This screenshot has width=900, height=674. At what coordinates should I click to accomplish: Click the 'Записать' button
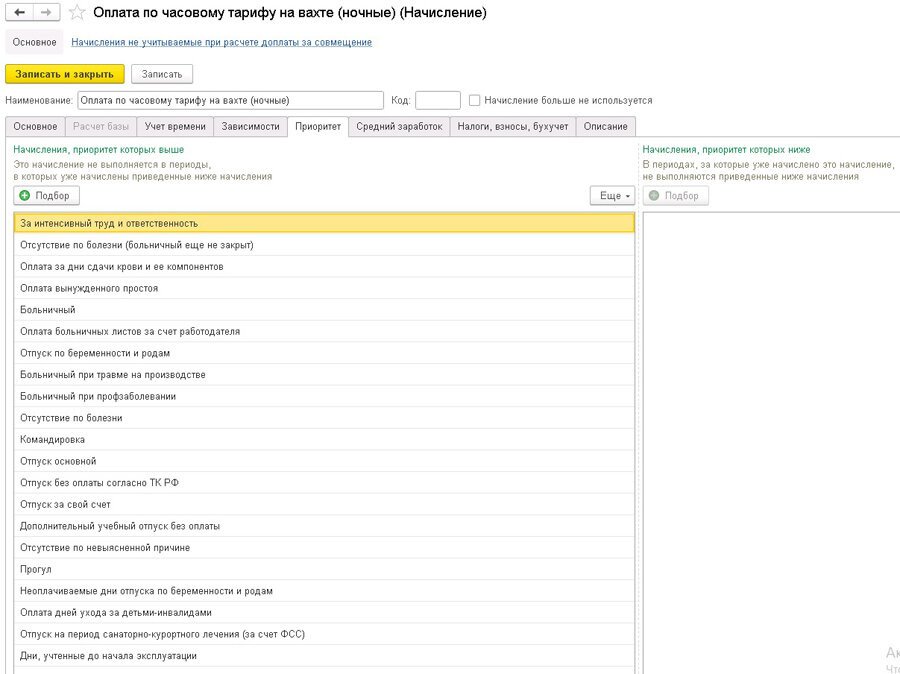click(x=162, y=74)
